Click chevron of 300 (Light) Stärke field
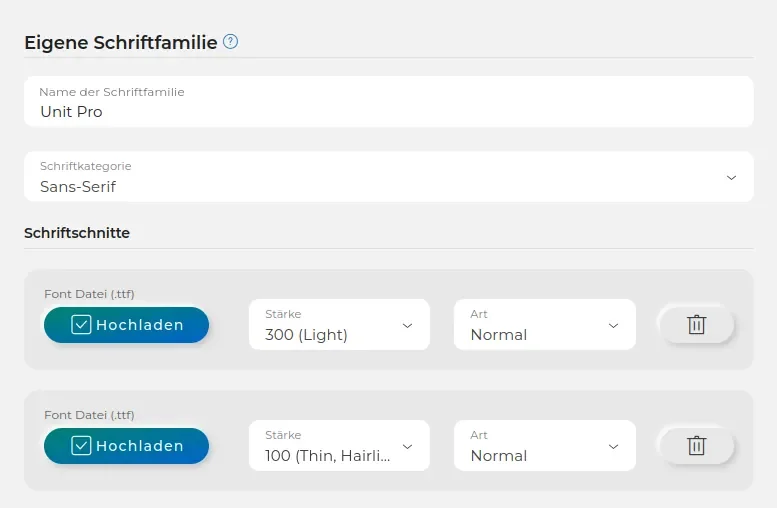Screen dimensions: 777x508 point(407,326)
